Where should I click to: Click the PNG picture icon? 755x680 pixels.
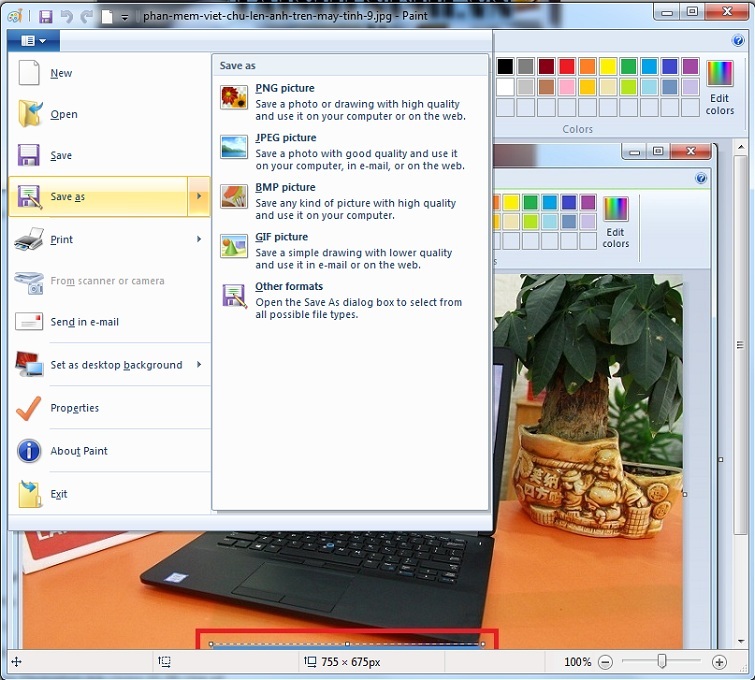coord(234,97)
